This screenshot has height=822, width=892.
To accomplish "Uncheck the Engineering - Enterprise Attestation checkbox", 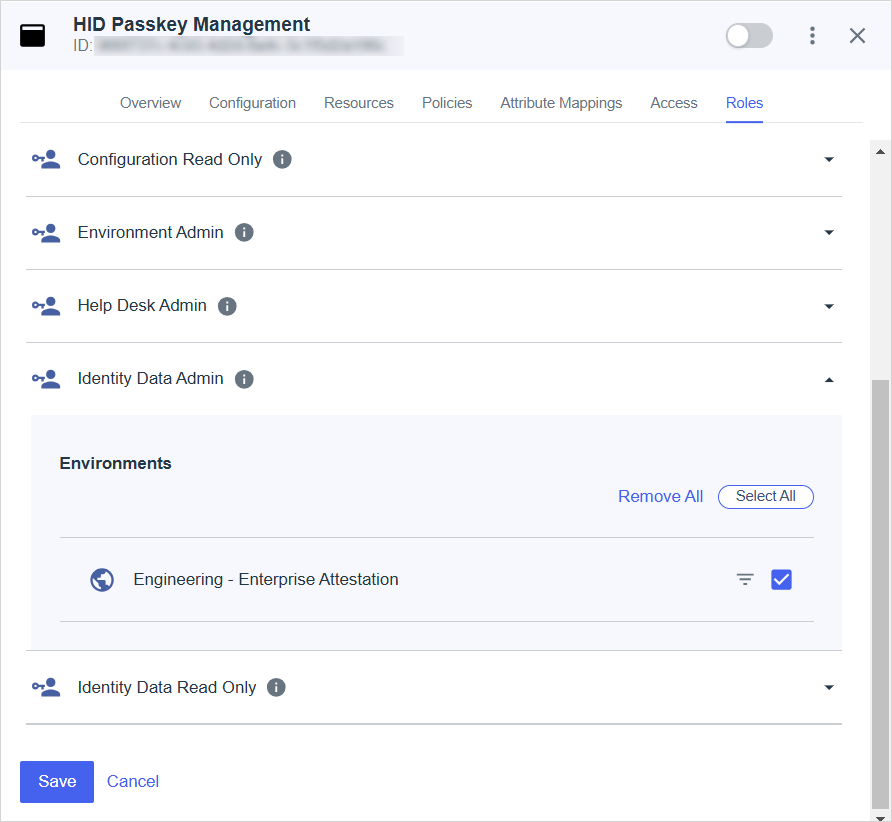I will 781,580.
